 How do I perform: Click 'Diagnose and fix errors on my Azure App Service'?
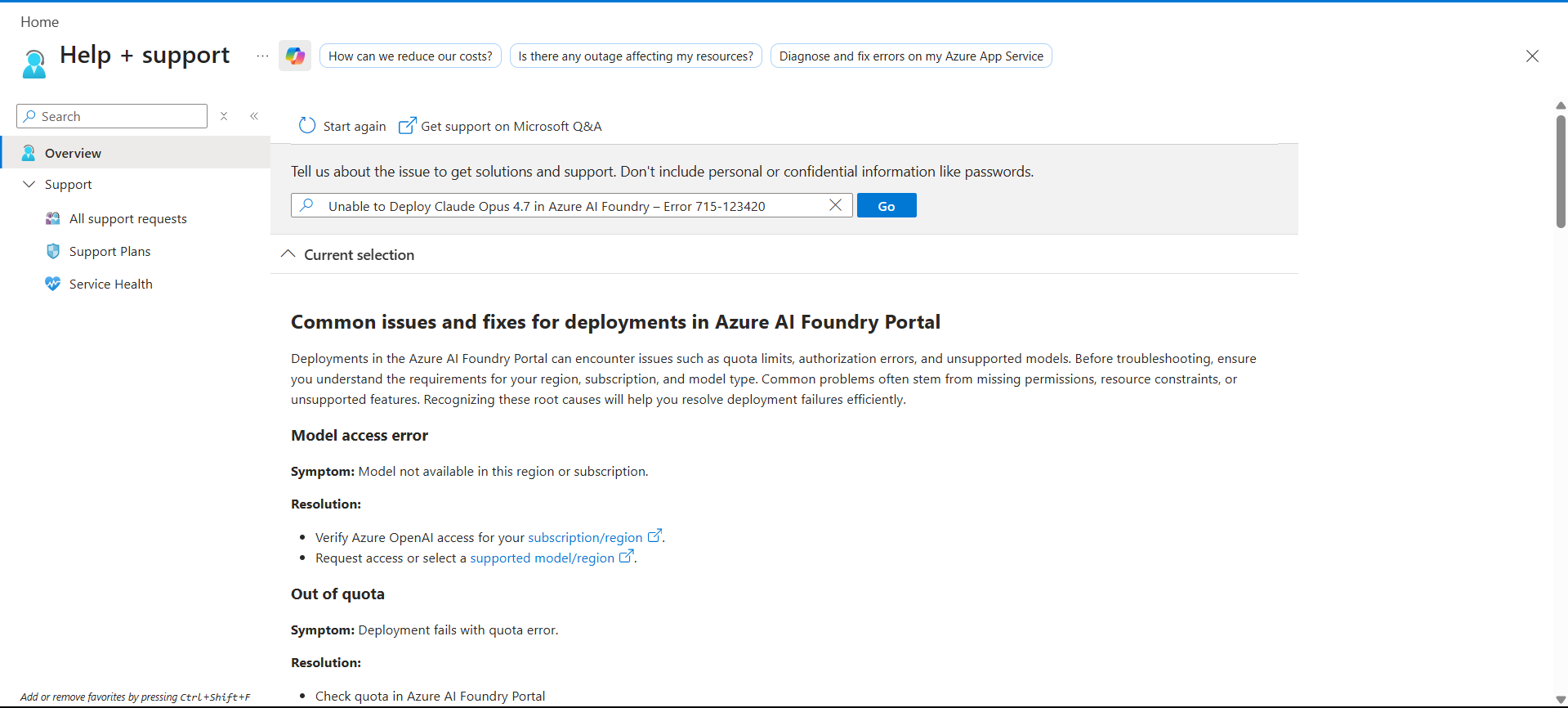(911, 56)
